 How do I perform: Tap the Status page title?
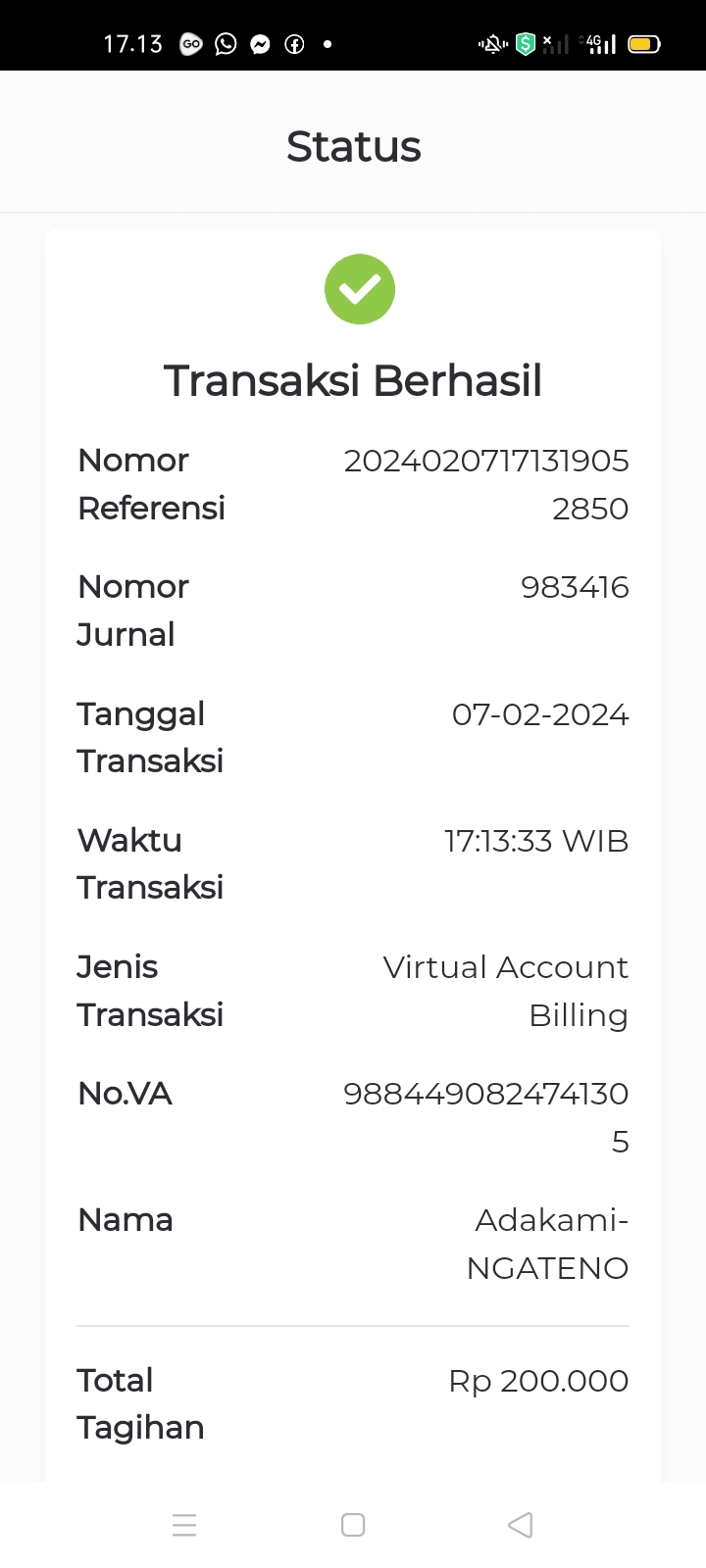coord(353,147)
